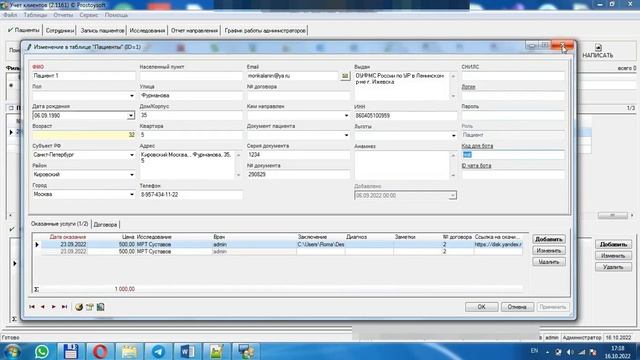This screenshot has width=640, height=360.
Task: Open the Отчеты menu
Action: click(63, 15)
